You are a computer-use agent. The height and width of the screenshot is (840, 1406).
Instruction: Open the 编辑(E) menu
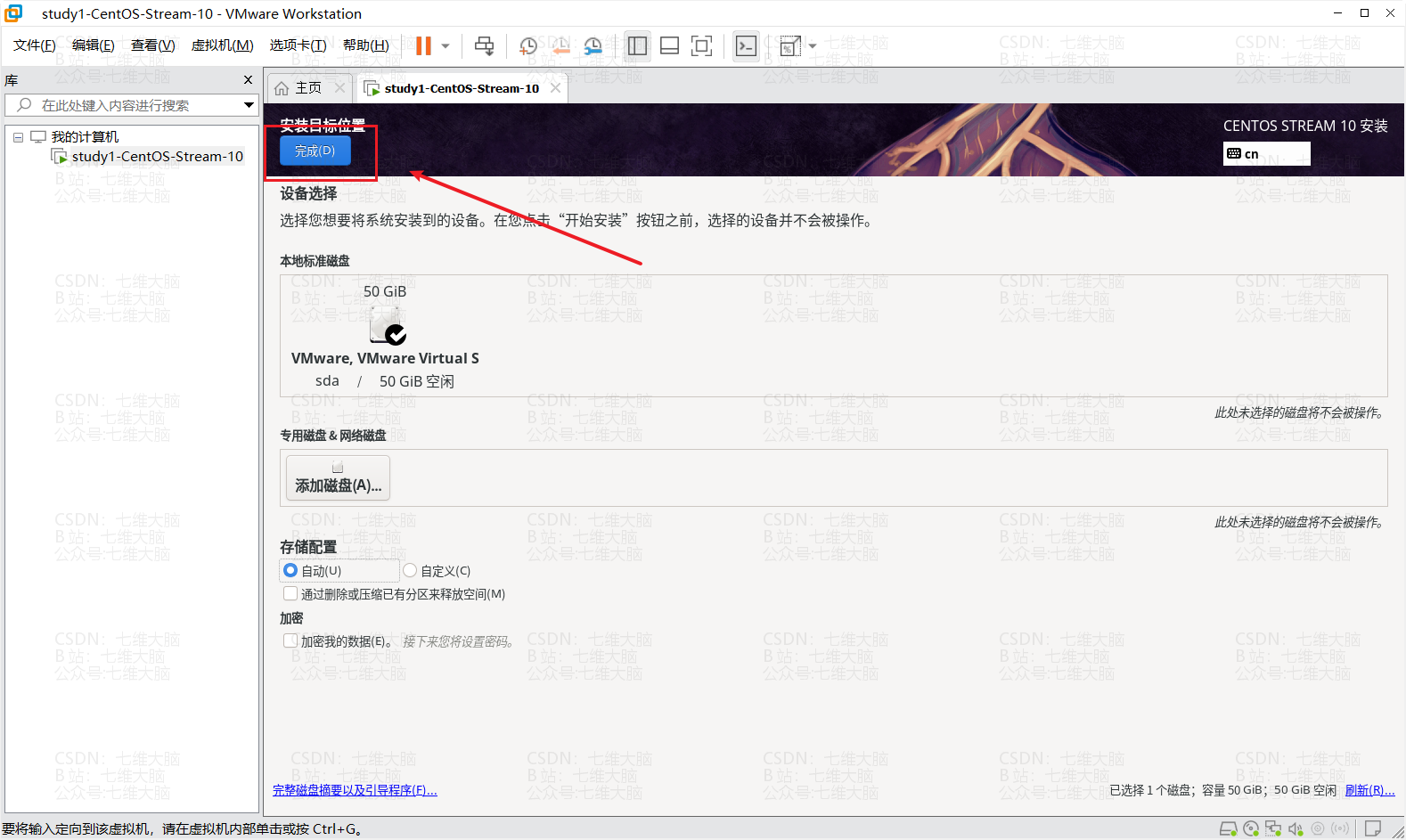coord(94,45)
